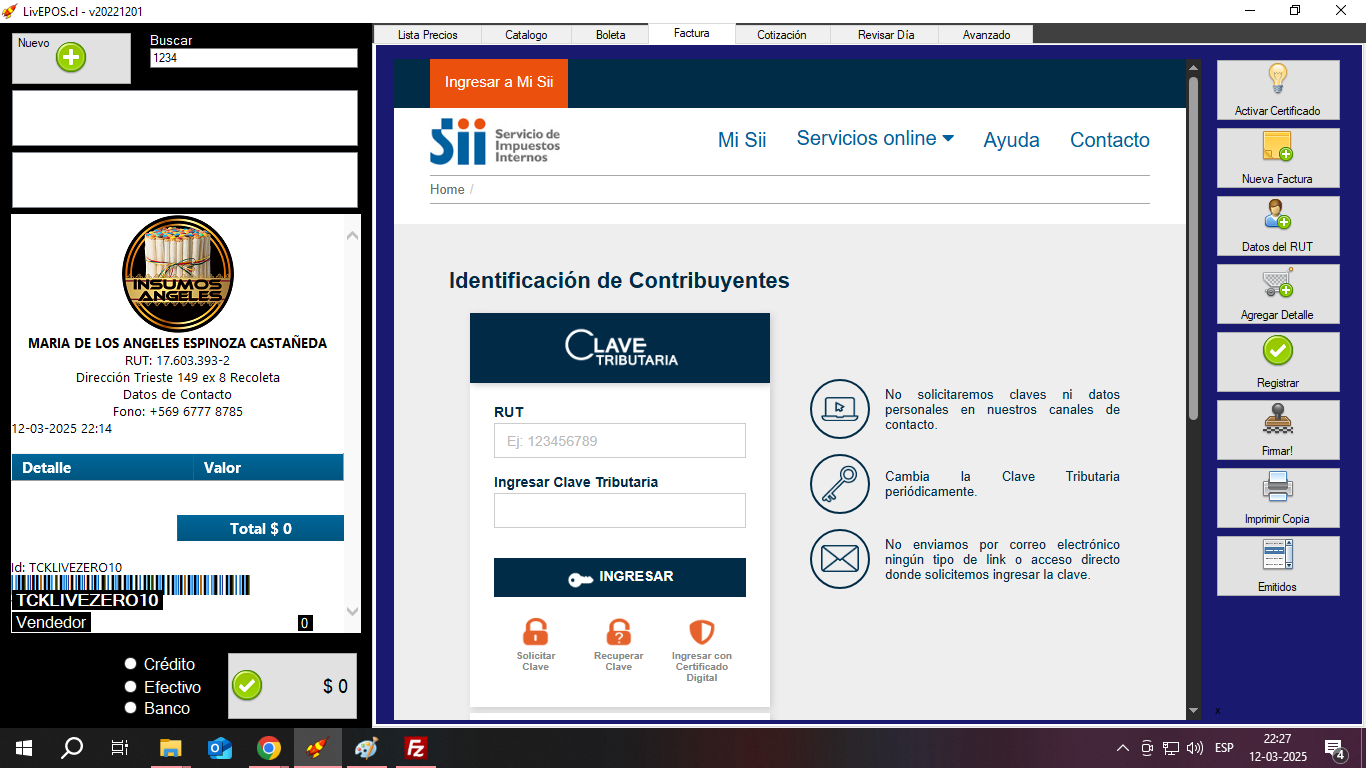Click the Ayuda link
The height and width of the screenshot is (768, 1366).
1011,140
